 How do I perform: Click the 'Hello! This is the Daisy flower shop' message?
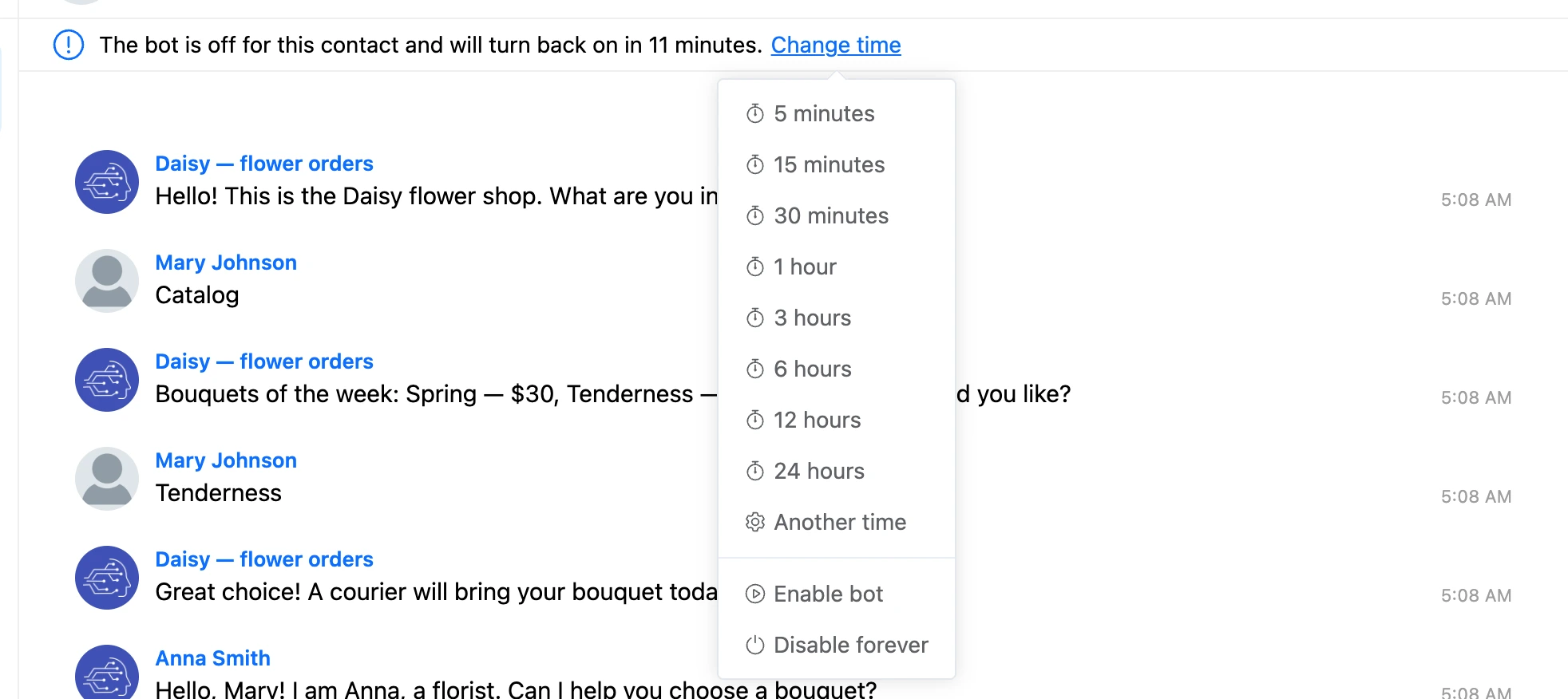(437, 196)
